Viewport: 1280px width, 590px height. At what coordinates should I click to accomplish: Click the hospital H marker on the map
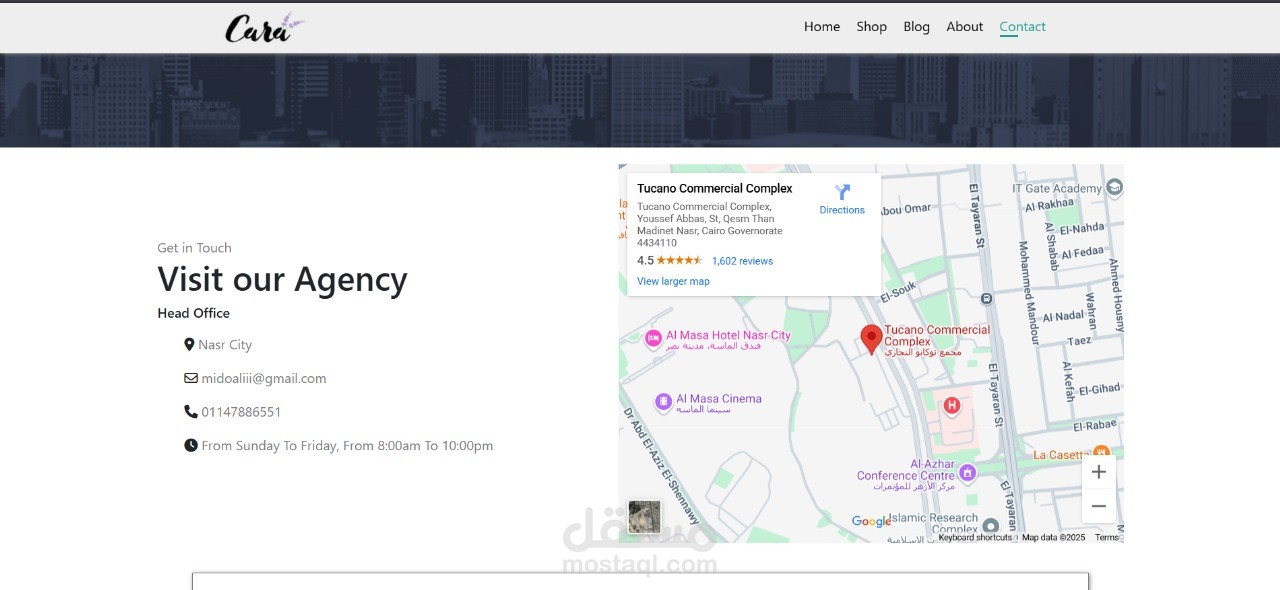(x=952, y=405)
